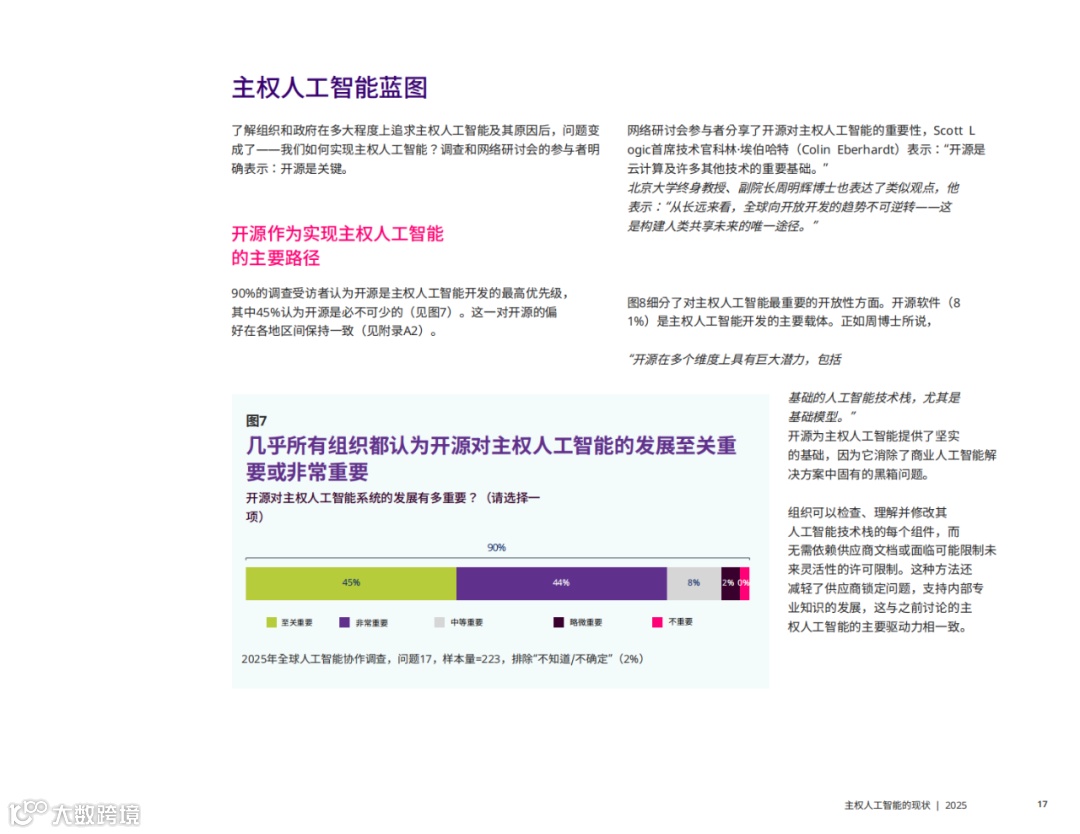
Task: Click the green legend swatch for 至关重要
Action: [x=271, y=623]
